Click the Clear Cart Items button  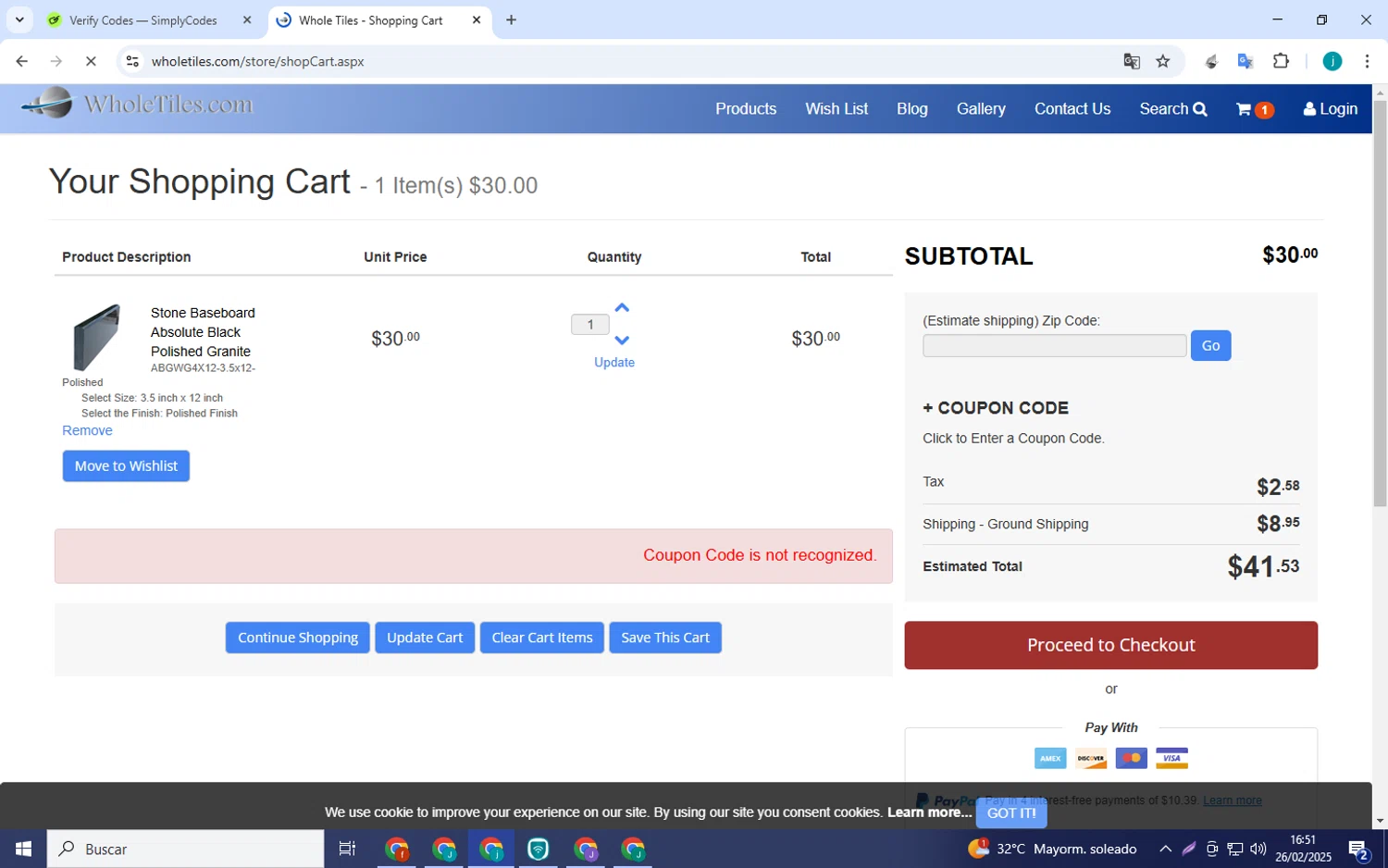(542, 638)
